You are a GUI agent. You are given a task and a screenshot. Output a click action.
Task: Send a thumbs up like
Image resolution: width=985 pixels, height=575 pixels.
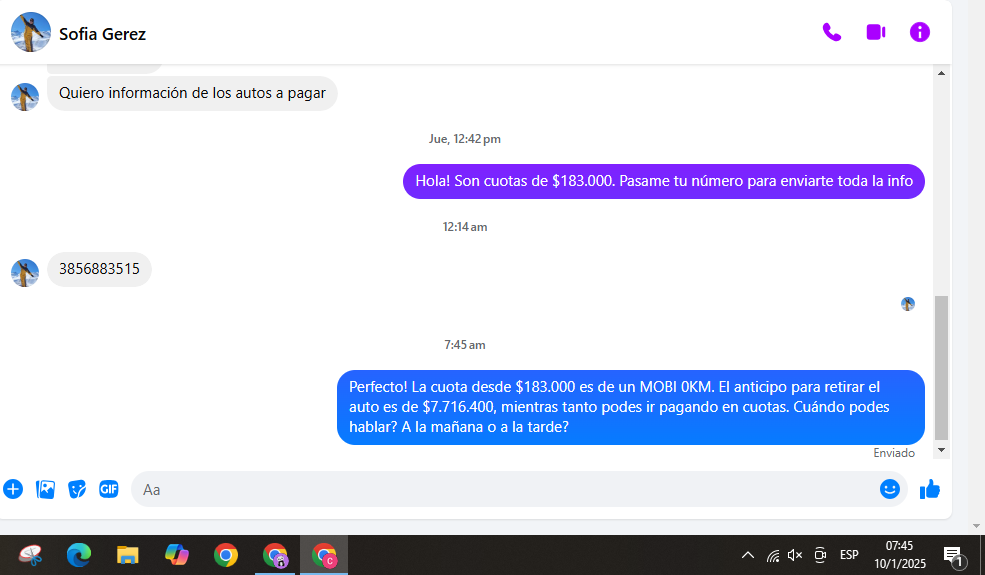click(x=930, y=489)
